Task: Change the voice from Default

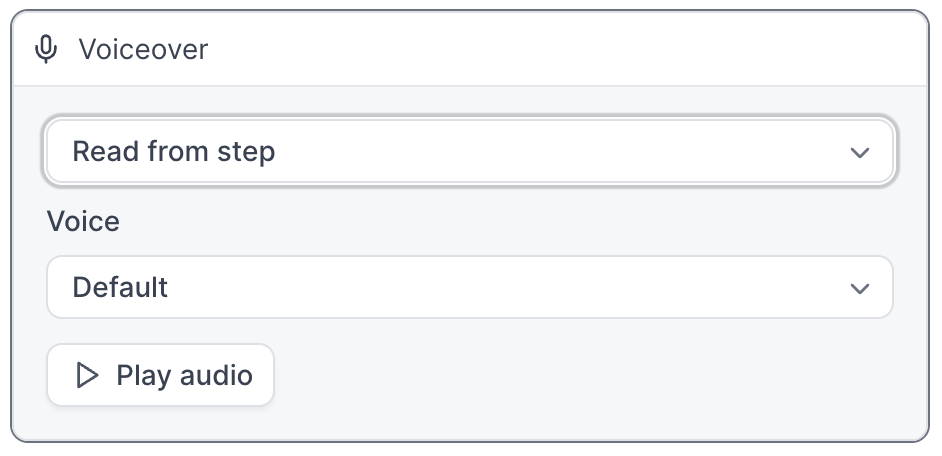Action: click(470, 287)
